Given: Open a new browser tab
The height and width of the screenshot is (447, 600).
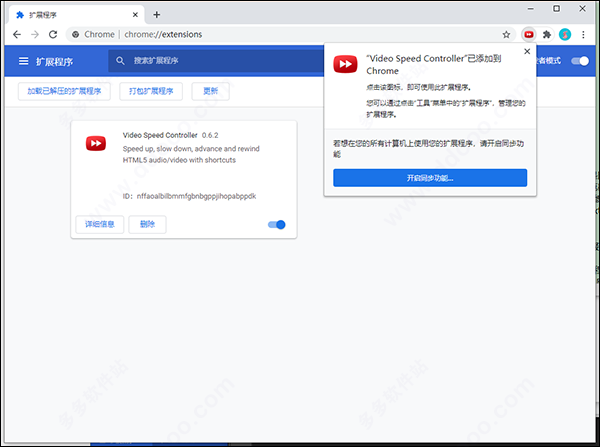Looking at the screenshot, I should pyautogui.click(x=157, y=15).
